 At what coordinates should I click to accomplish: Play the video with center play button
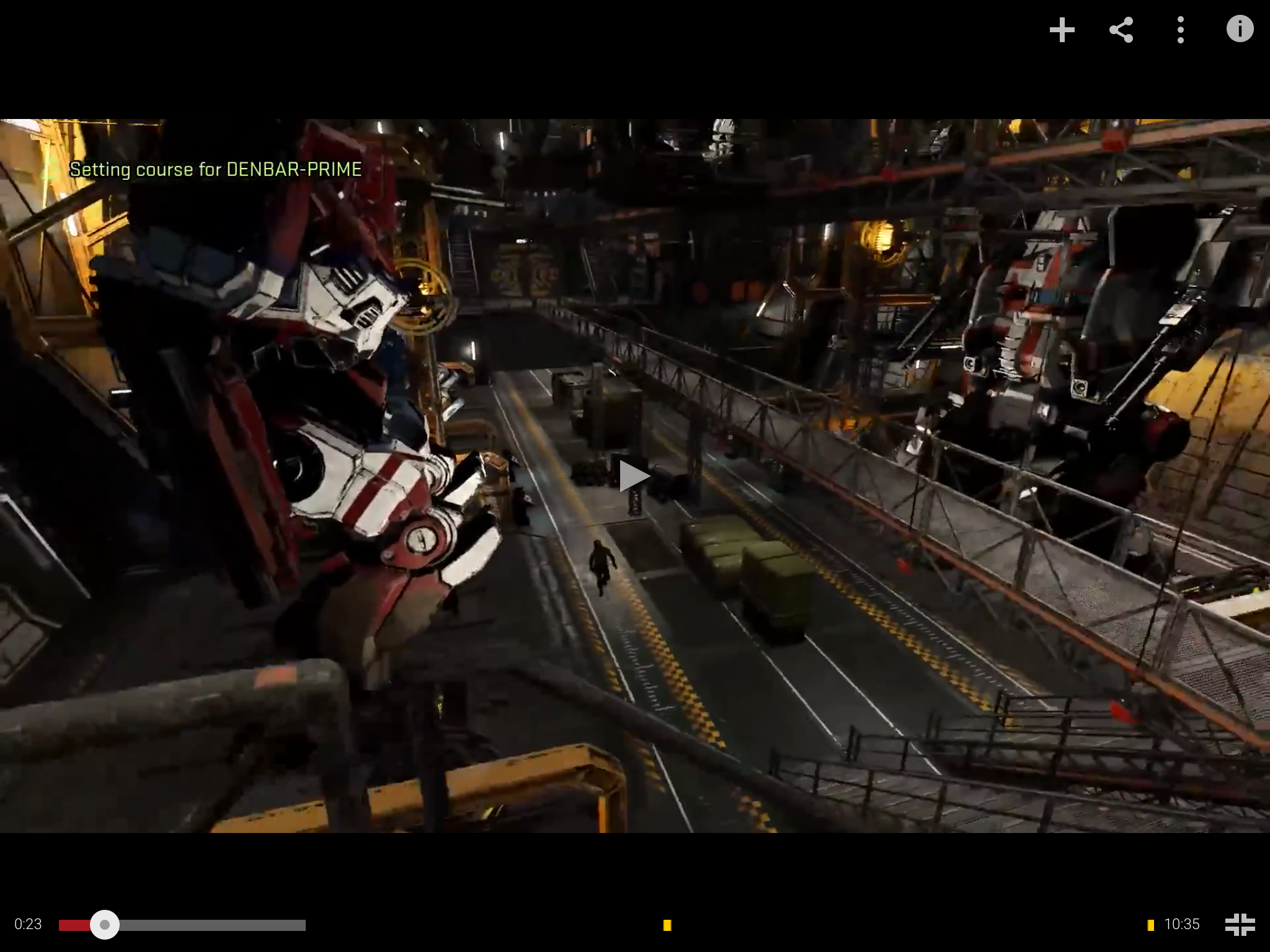634,475
